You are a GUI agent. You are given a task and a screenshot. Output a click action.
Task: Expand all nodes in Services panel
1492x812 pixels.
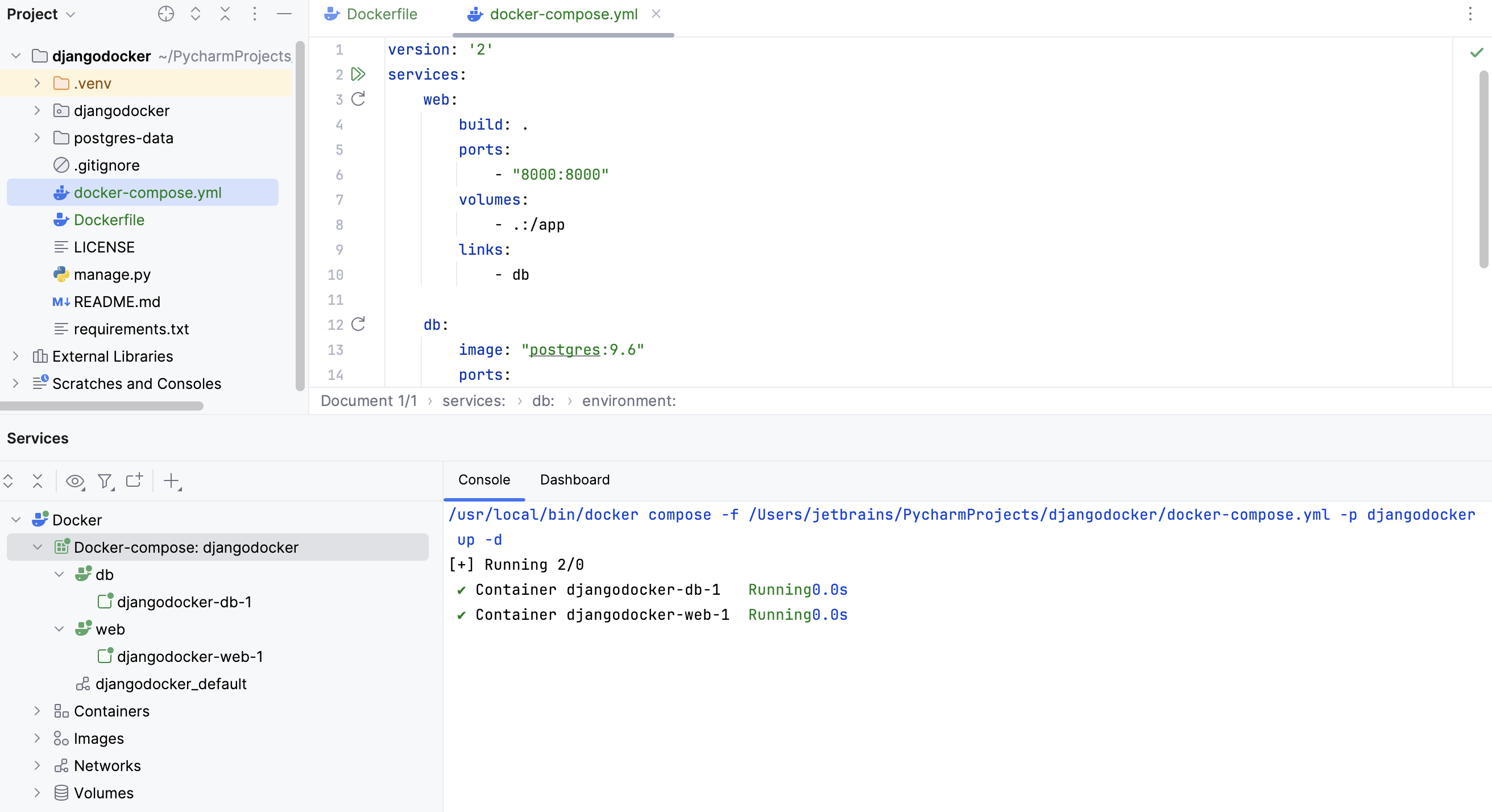click(x=8, y=481)
